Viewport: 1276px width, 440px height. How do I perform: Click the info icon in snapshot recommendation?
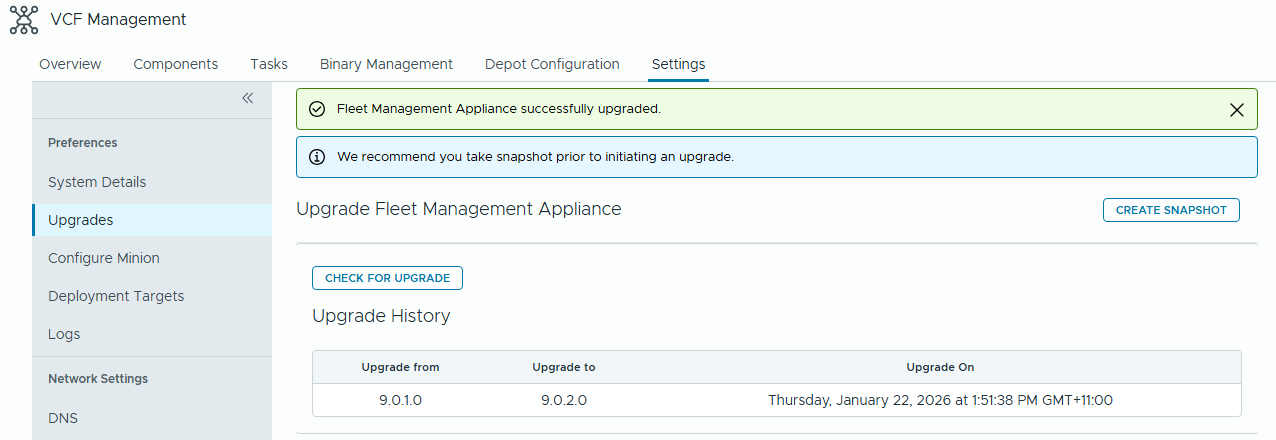[317, 157]
